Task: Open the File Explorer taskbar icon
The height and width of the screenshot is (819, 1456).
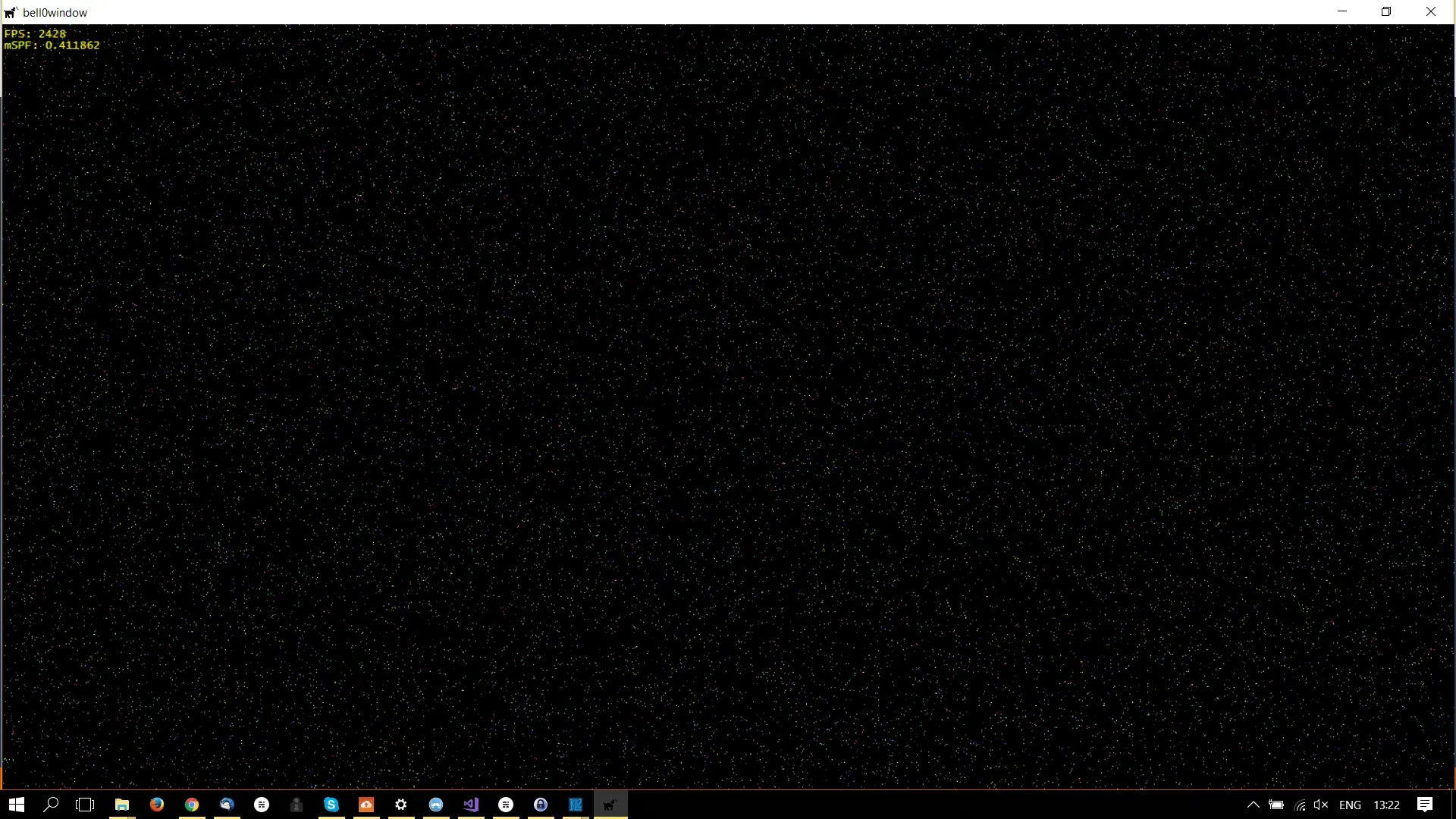Action: tap(122, 805)
